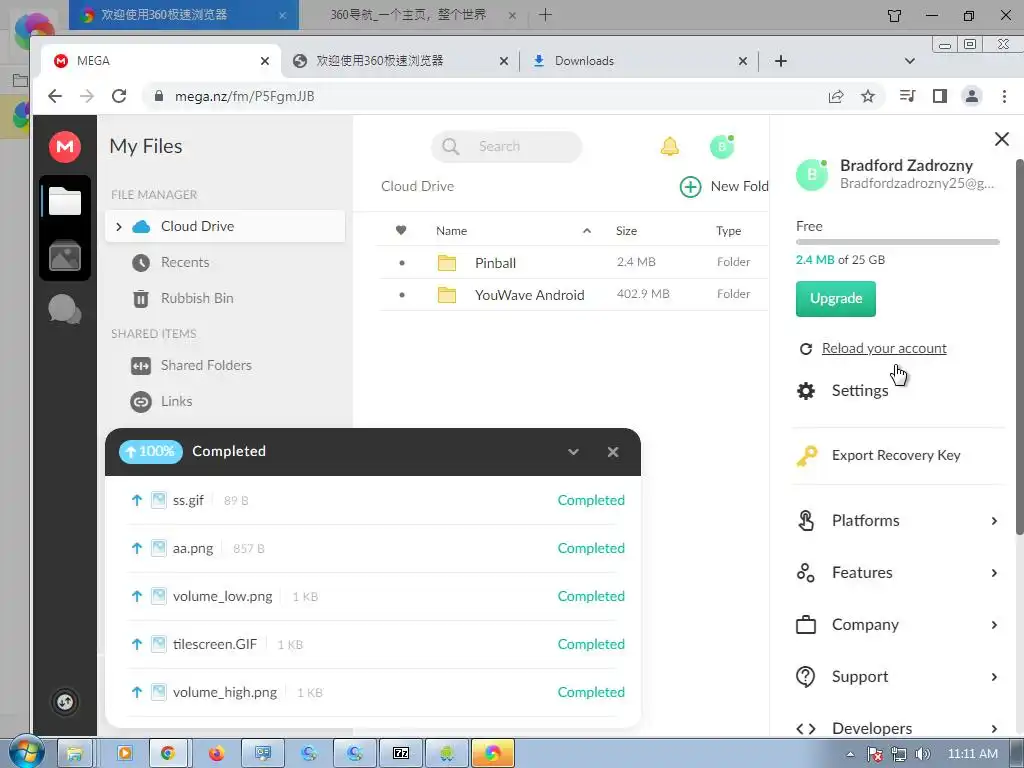Open the tab search dropdown arrow

909,61
